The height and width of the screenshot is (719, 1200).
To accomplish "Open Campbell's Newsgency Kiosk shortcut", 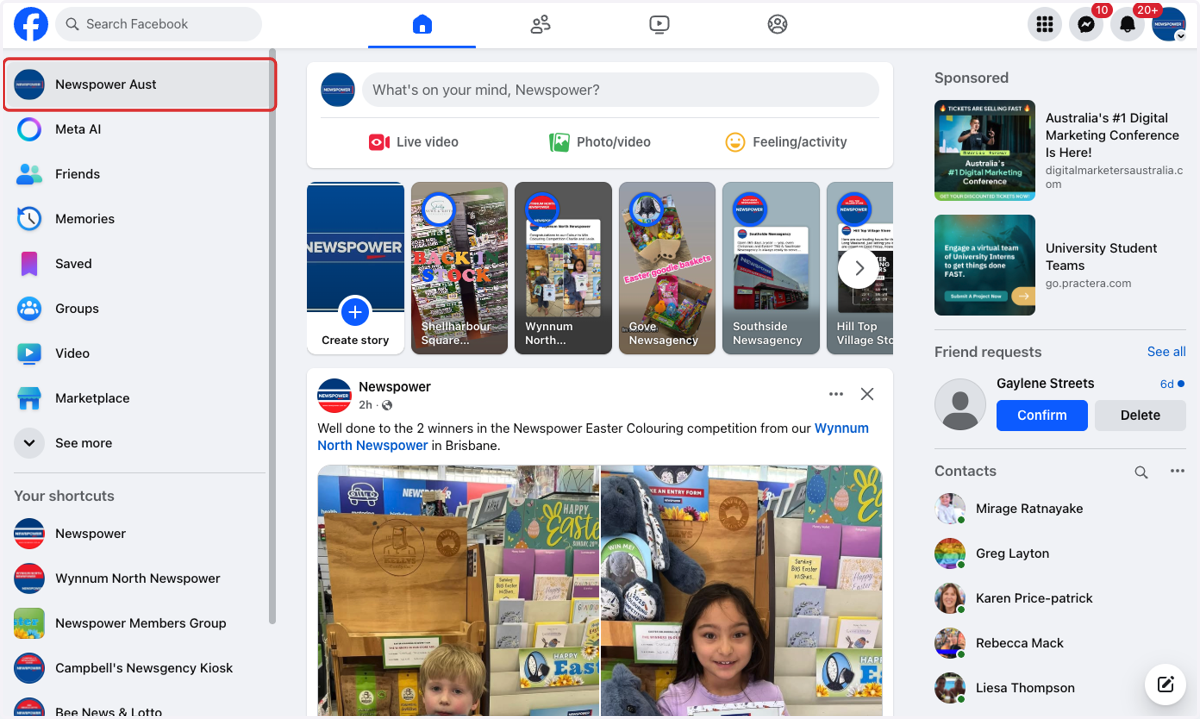I will (139, 668).
